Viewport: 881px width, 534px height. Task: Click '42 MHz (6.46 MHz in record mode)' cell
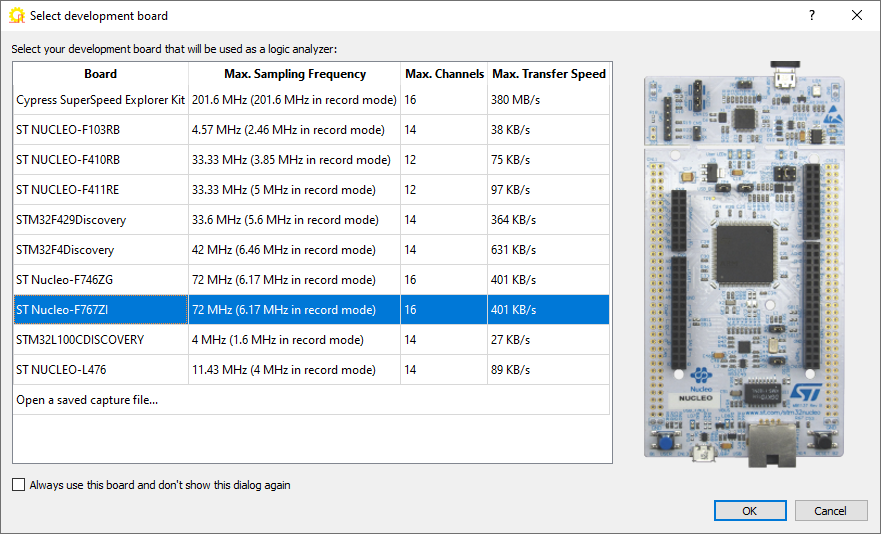coord(294,250)
